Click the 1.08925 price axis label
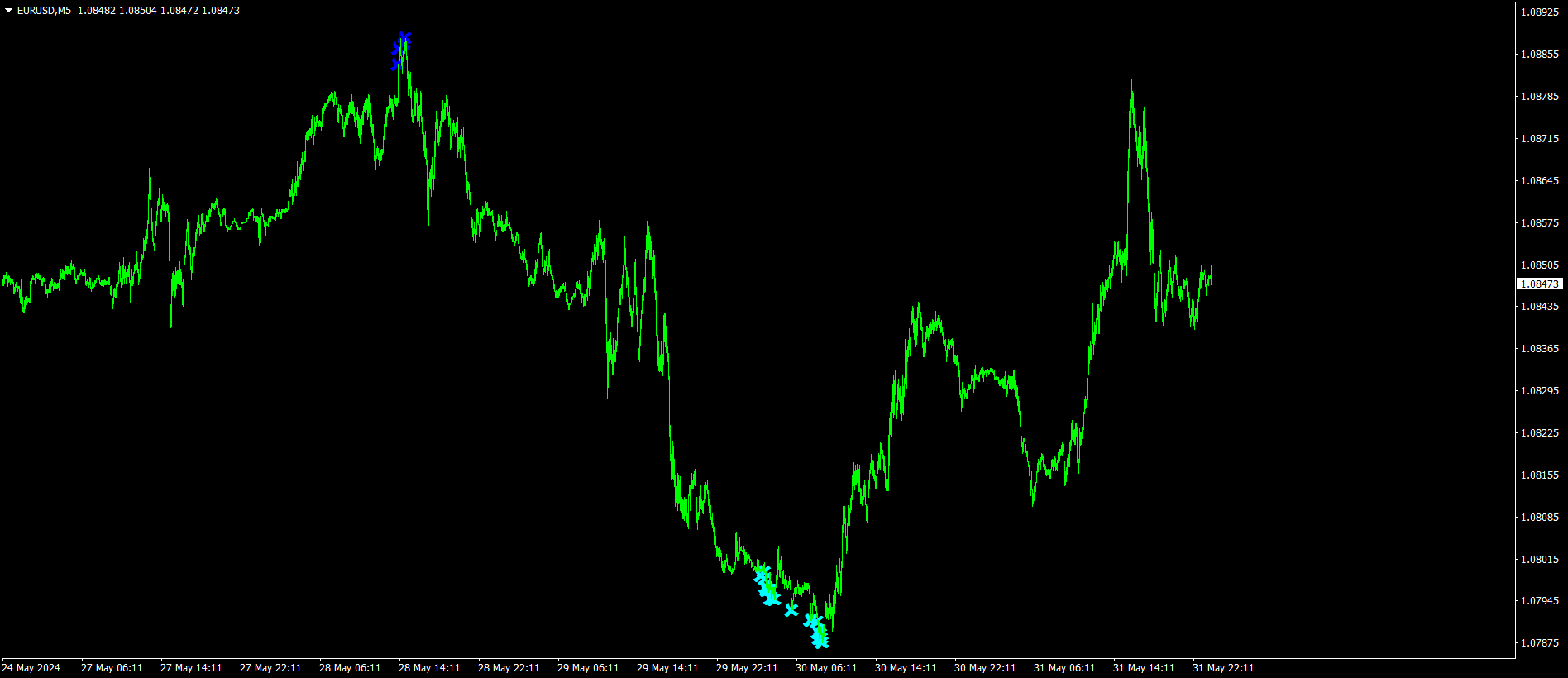The height and width of the screenshot is (678, 1568). 1540,12
